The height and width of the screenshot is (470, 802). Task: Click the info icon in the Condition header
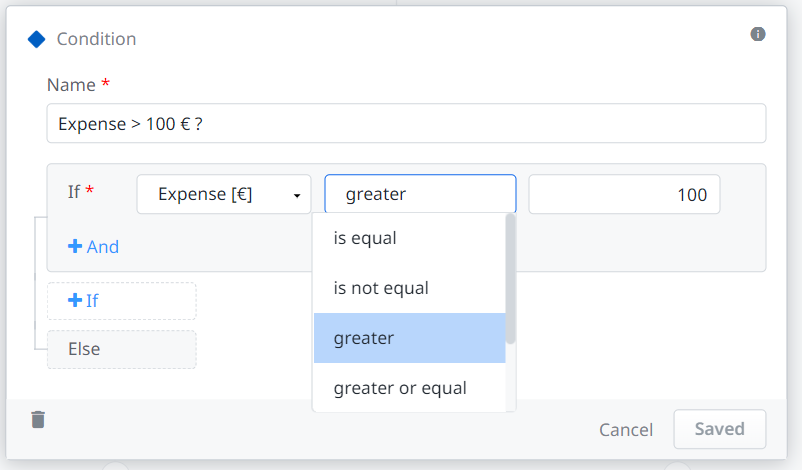(758, 34)
